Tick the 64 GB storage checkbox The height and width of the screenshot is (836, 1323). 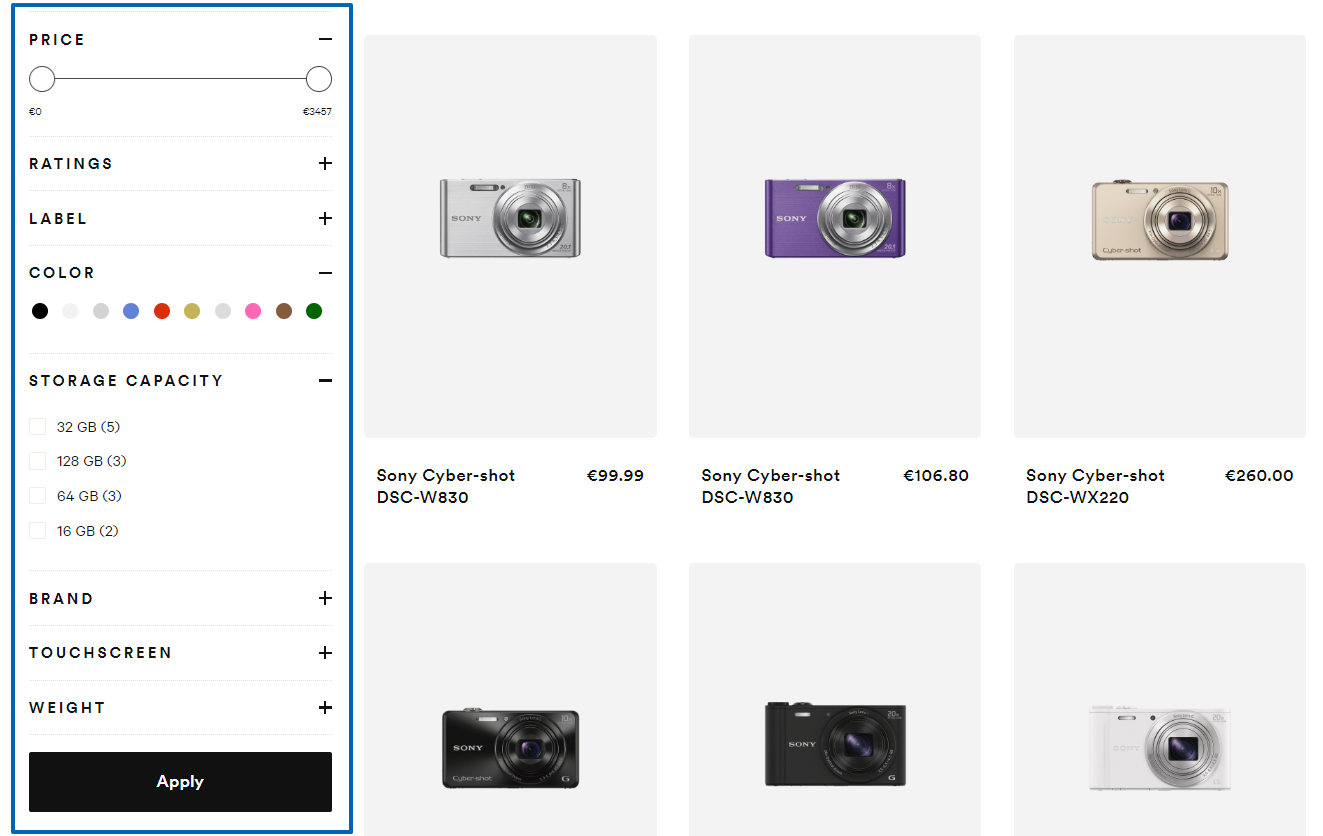pos(38,496)
